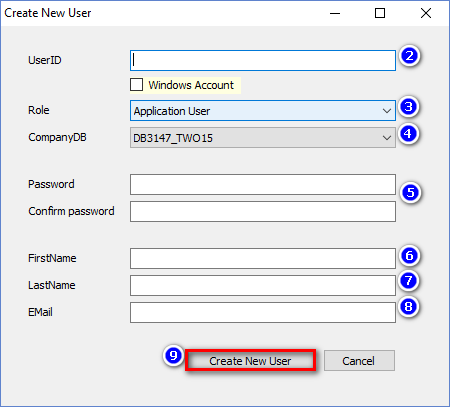Click the blue number 3 callout badge

408,107
